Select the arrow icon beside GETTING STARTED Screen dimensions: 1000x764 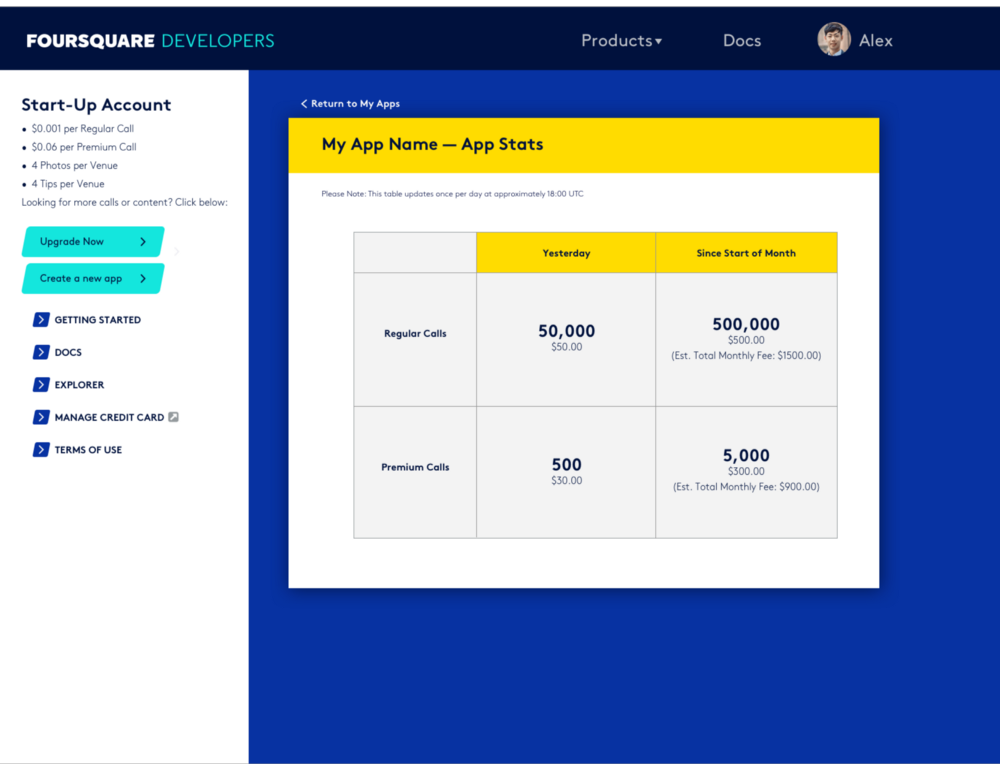[x=40, y=319]
